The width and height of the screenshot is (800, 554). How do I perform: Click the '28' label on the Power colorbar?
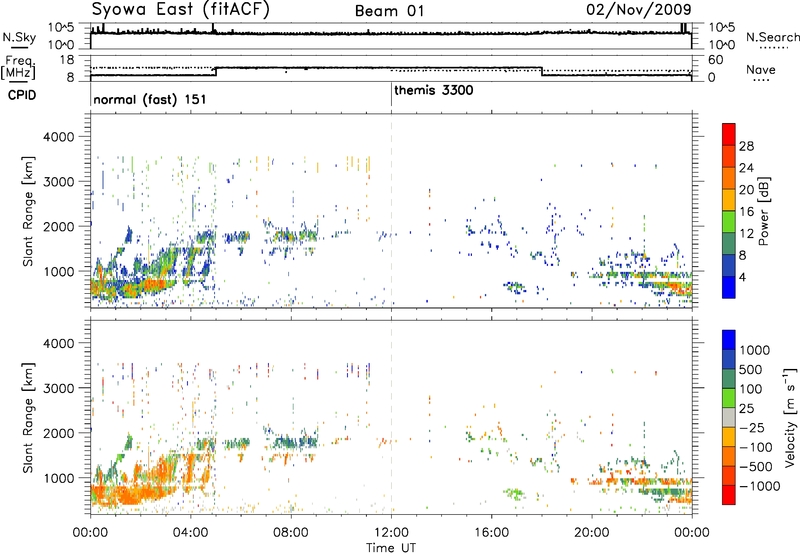(746, 146)
